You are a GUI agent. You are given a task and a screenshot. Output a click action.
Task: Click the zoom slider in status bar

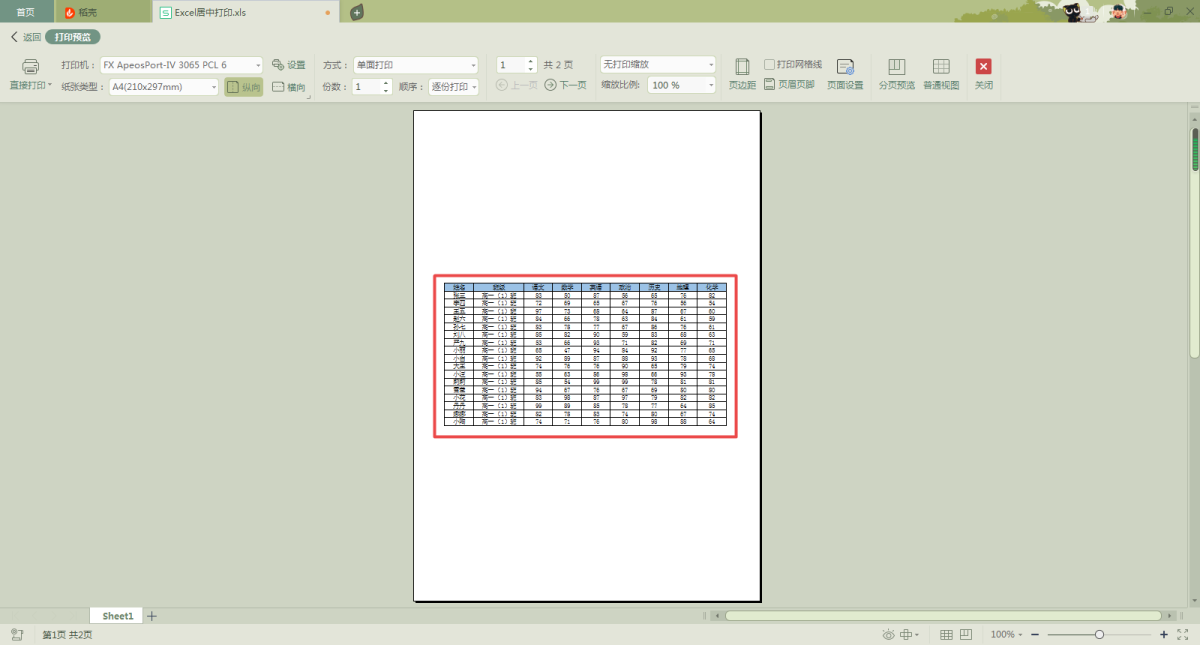tap(1099, 635)
